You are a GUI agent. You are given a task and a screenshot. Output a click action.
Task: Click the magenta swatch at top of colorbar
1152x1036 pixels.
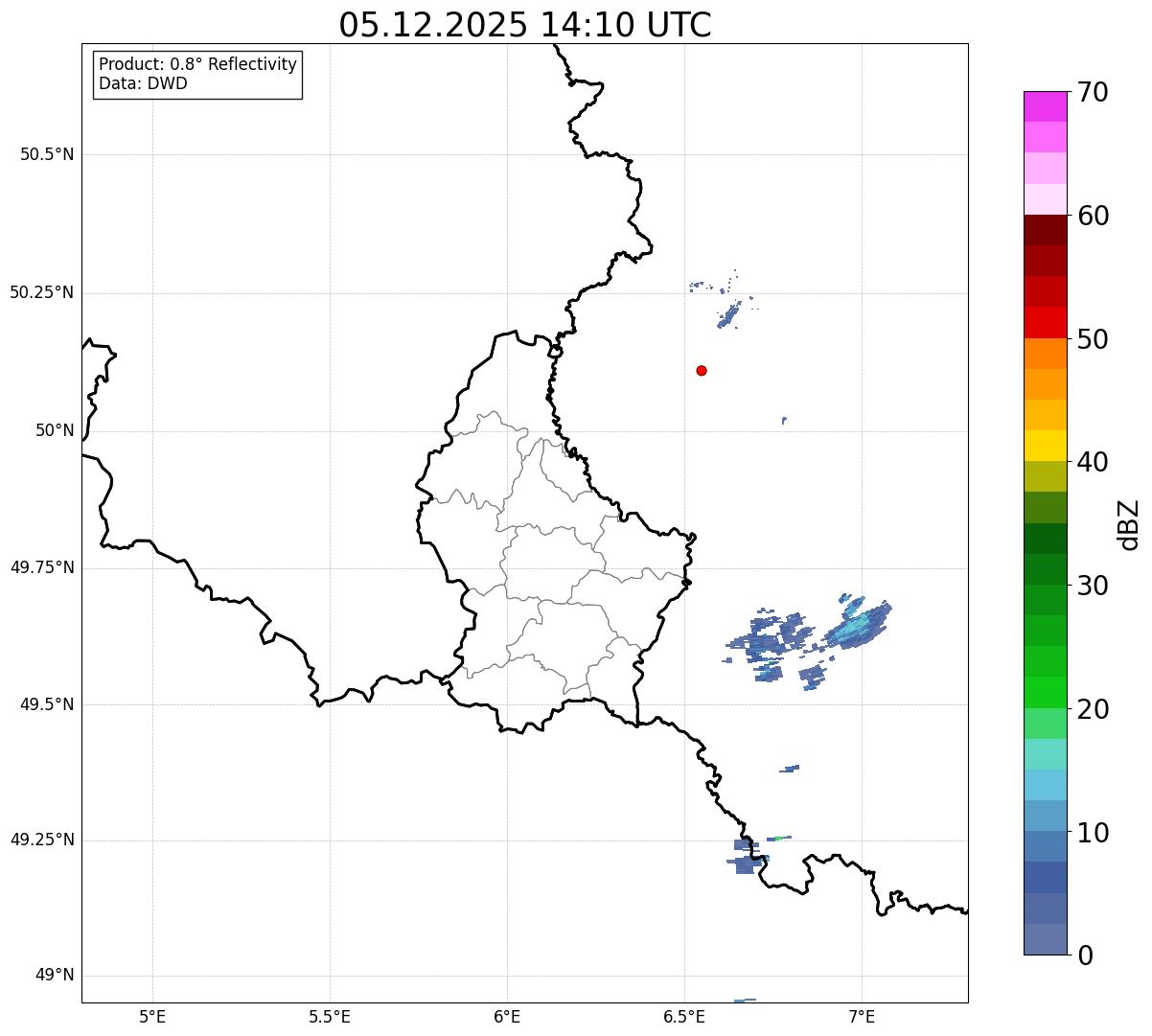pos(1046,106)
